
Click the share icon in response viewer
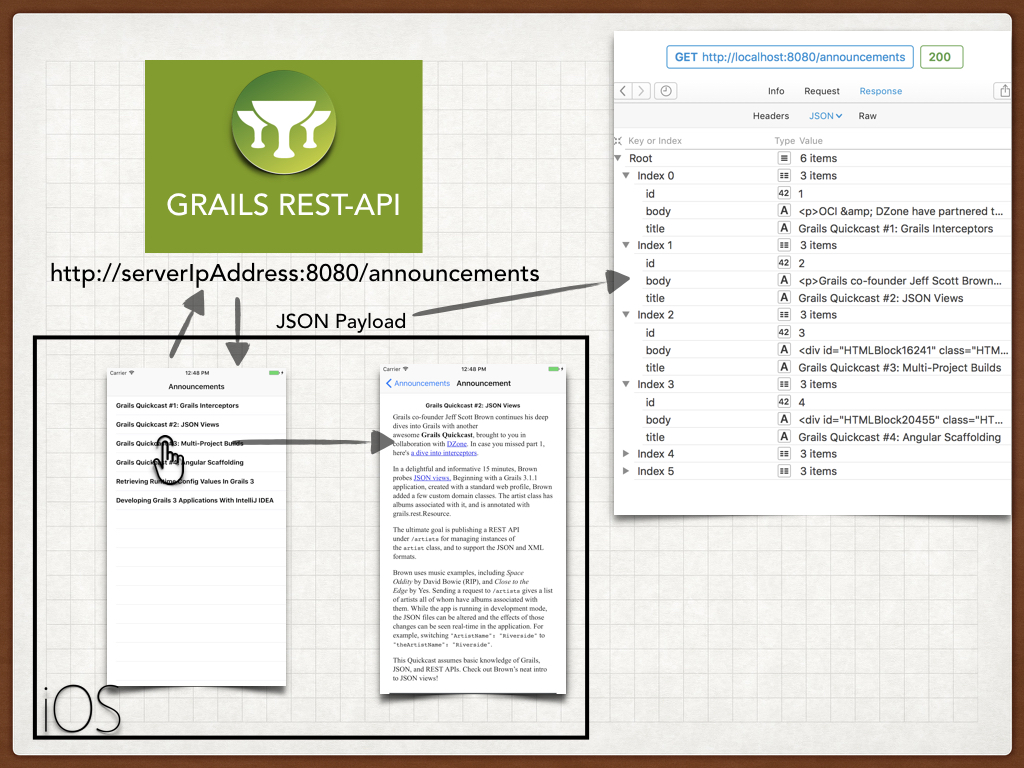[1004, 91]
